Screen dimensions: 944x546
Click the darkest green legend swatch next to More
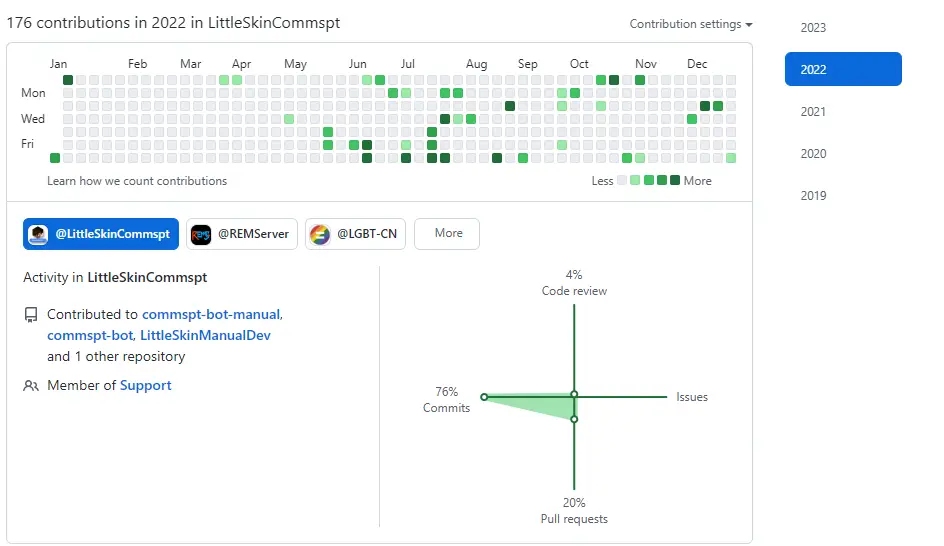(675, 180)
